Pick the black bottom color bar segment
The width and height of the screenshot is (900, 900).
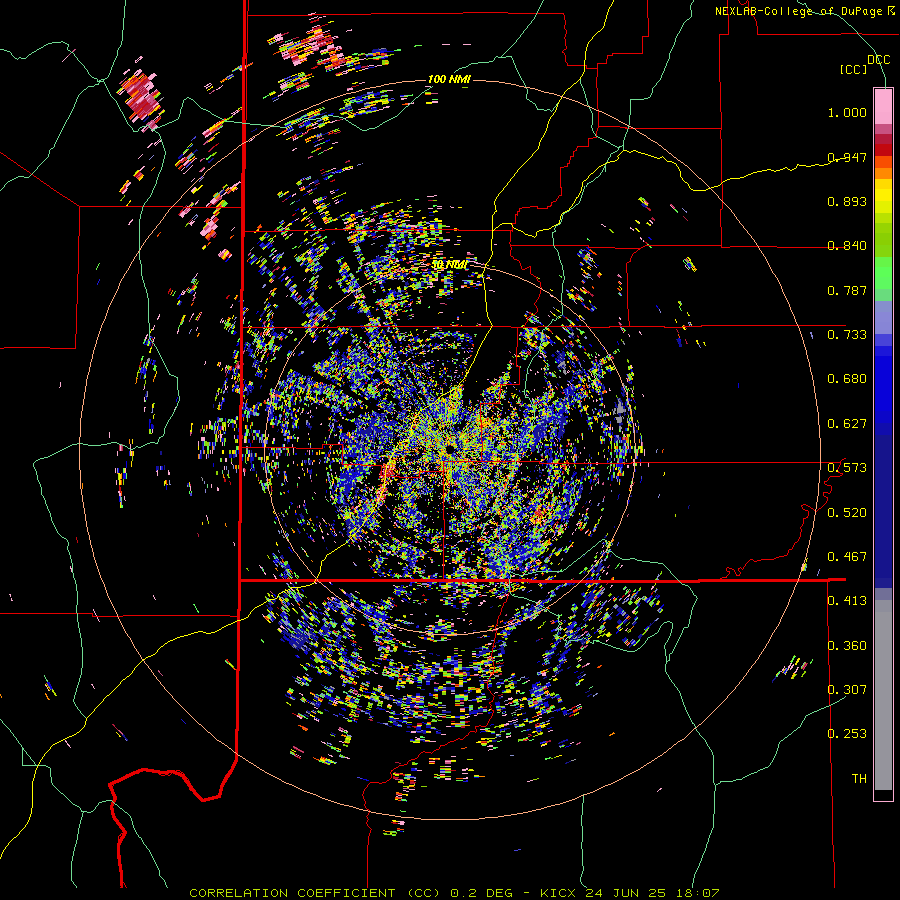(x=883, y=795)
